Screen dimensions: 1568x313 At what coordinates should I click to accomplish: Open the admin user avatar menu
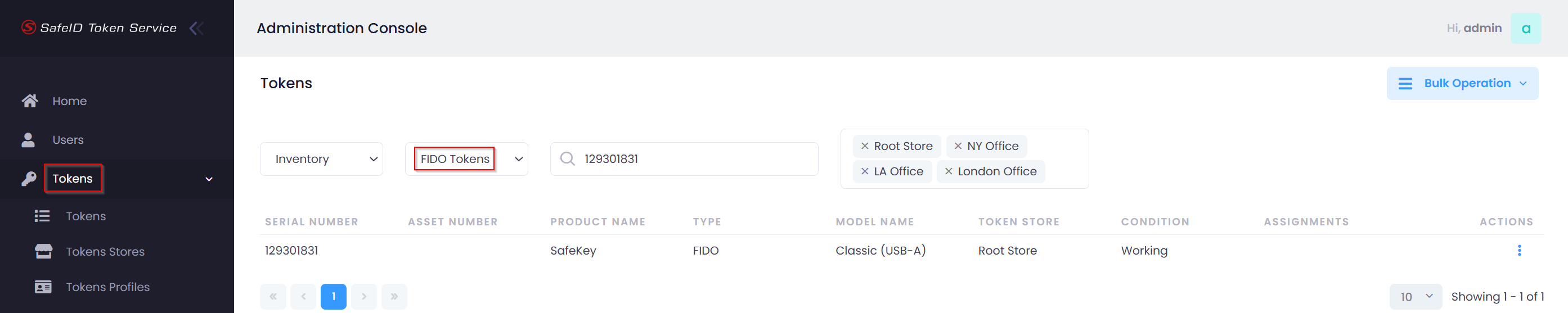tap(1525, 29)
